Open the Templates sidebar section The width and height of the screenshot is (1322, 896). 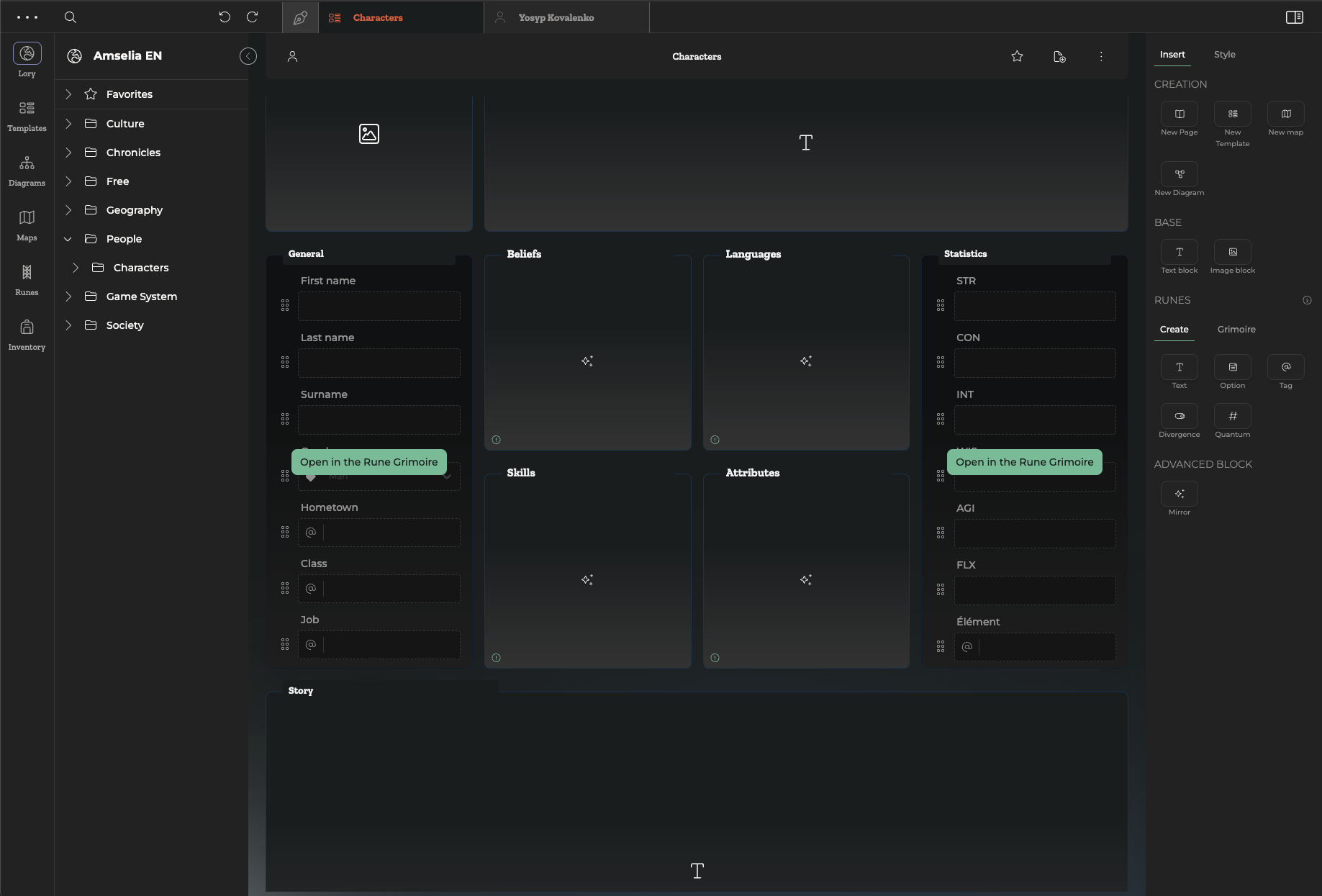27,116
